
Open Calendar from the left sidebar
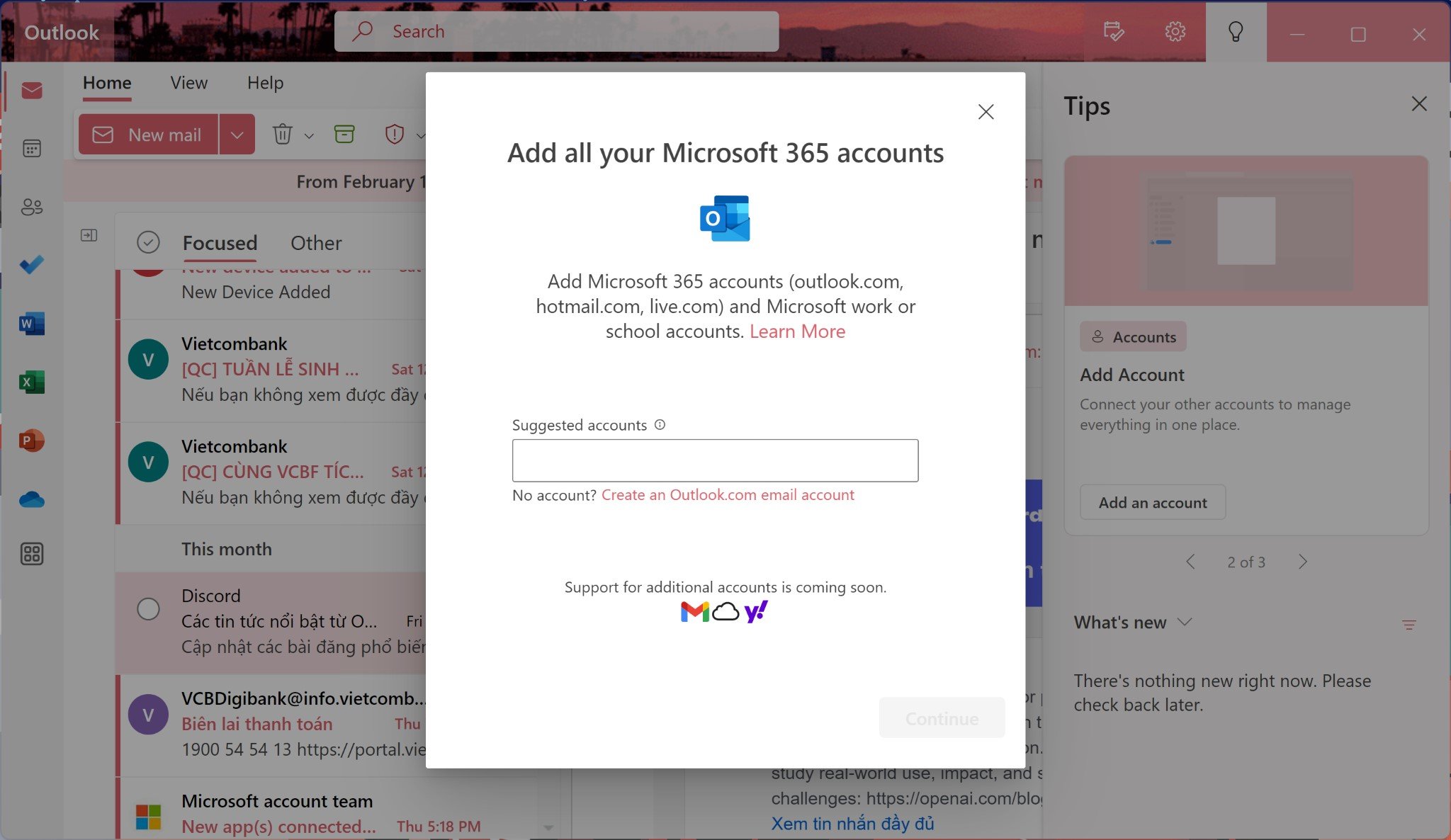tap(32, 149)
